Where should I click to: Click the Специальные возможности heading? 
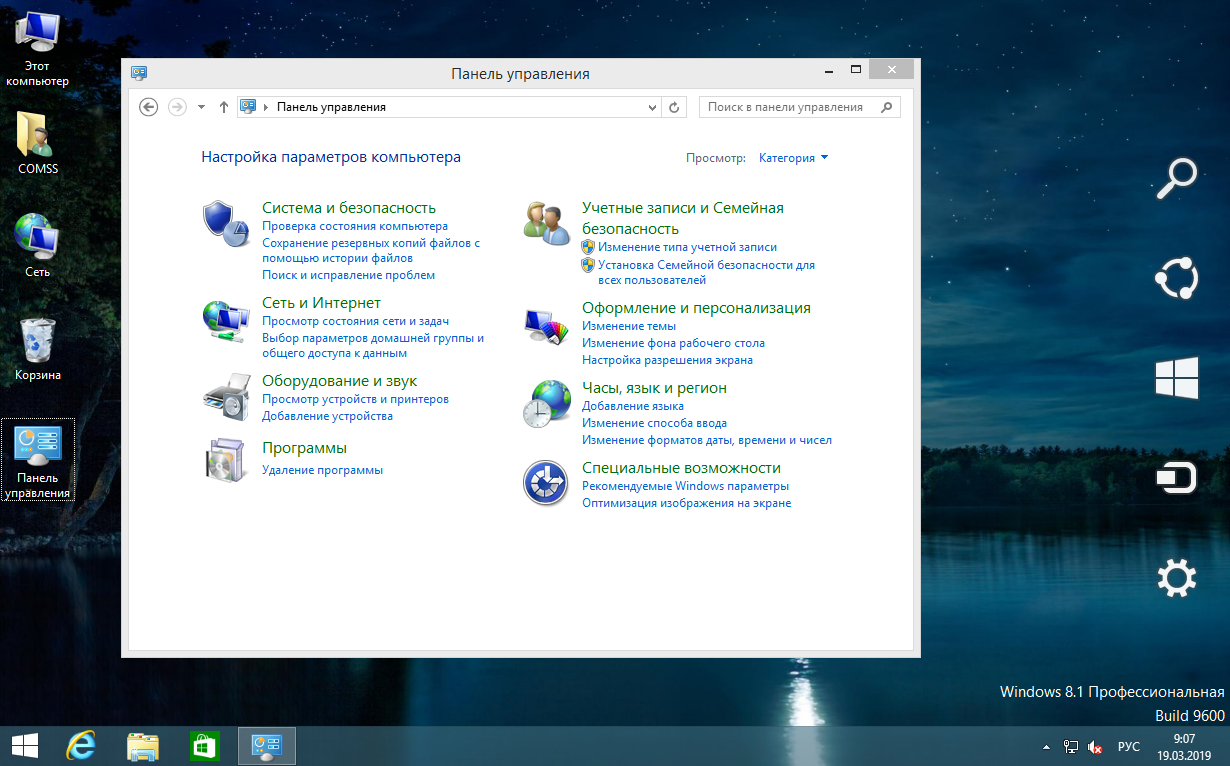pos(681,468)
